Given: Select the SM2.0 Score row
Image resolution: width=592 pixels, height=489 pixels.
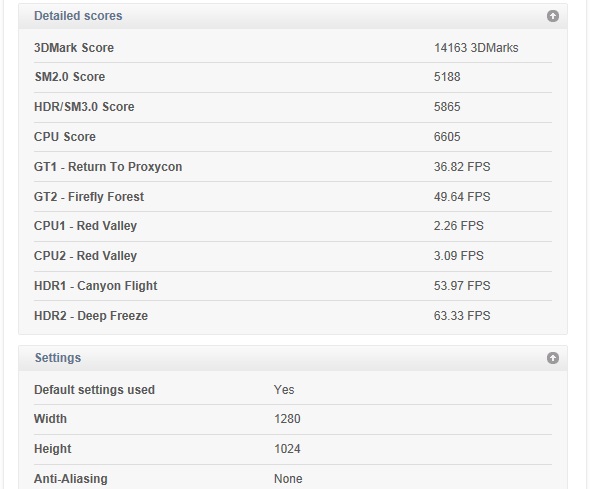Looking at the screenshot, I should pos(293,77).
